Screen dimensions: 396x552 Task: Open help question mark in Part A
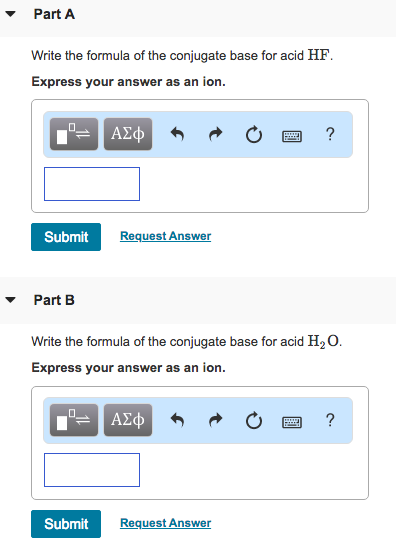[330, 134]
